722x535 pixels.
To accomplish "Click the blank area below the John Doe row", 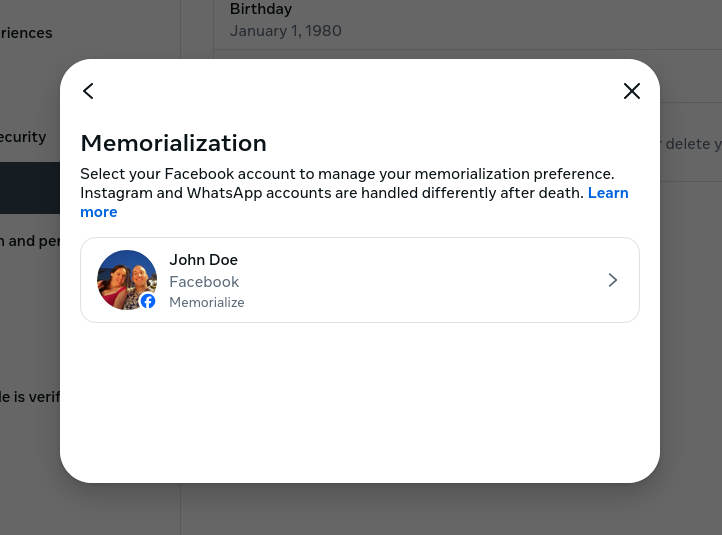I will (360, 400).
